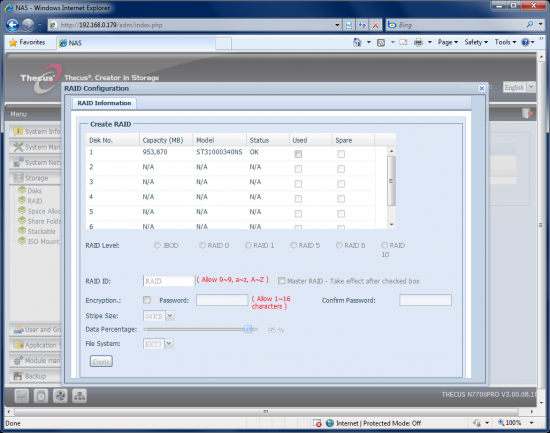The image size is (550, 433).
Task: Click the fan status icon in bottom bar
Action: 60,396
